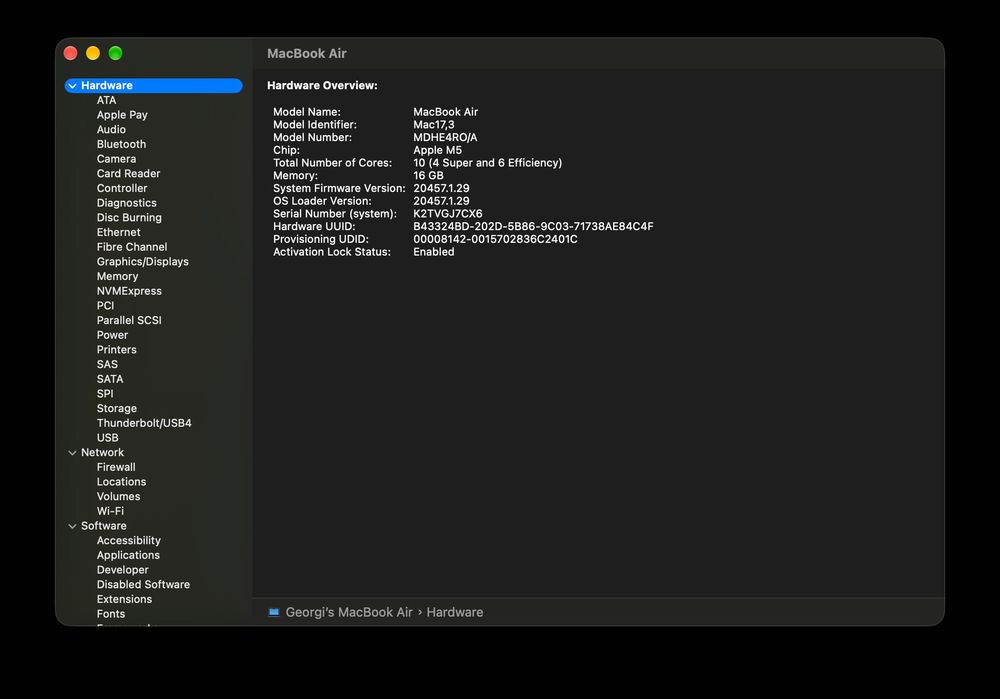Click the model number MDHE4RO/A
Viewport: 1000px width, 699px height.
tap(445, 137)
